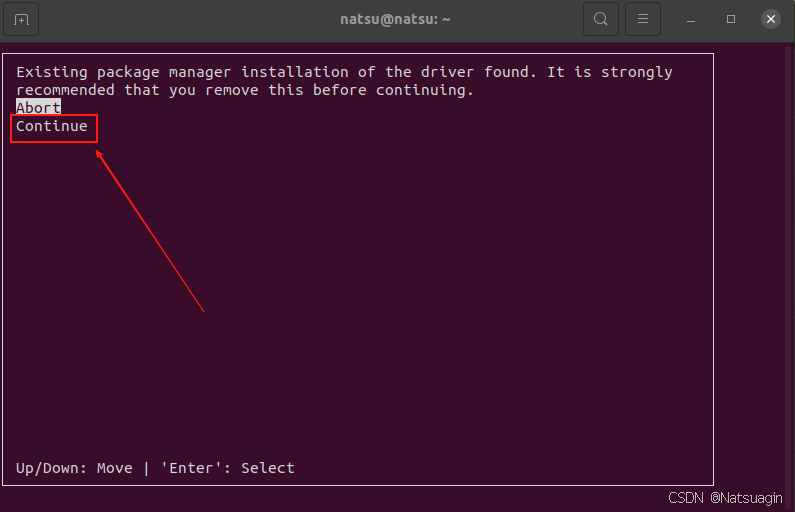Click the 'recommended that you remove' text line
795x512 pixels.
[245, 90]
